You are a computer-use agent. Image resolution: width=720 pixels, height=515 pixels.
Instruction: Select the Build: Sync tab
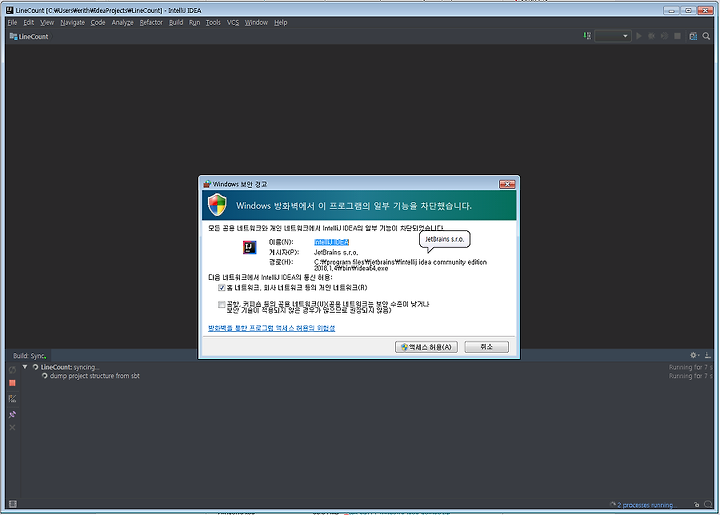pos(29,356)
